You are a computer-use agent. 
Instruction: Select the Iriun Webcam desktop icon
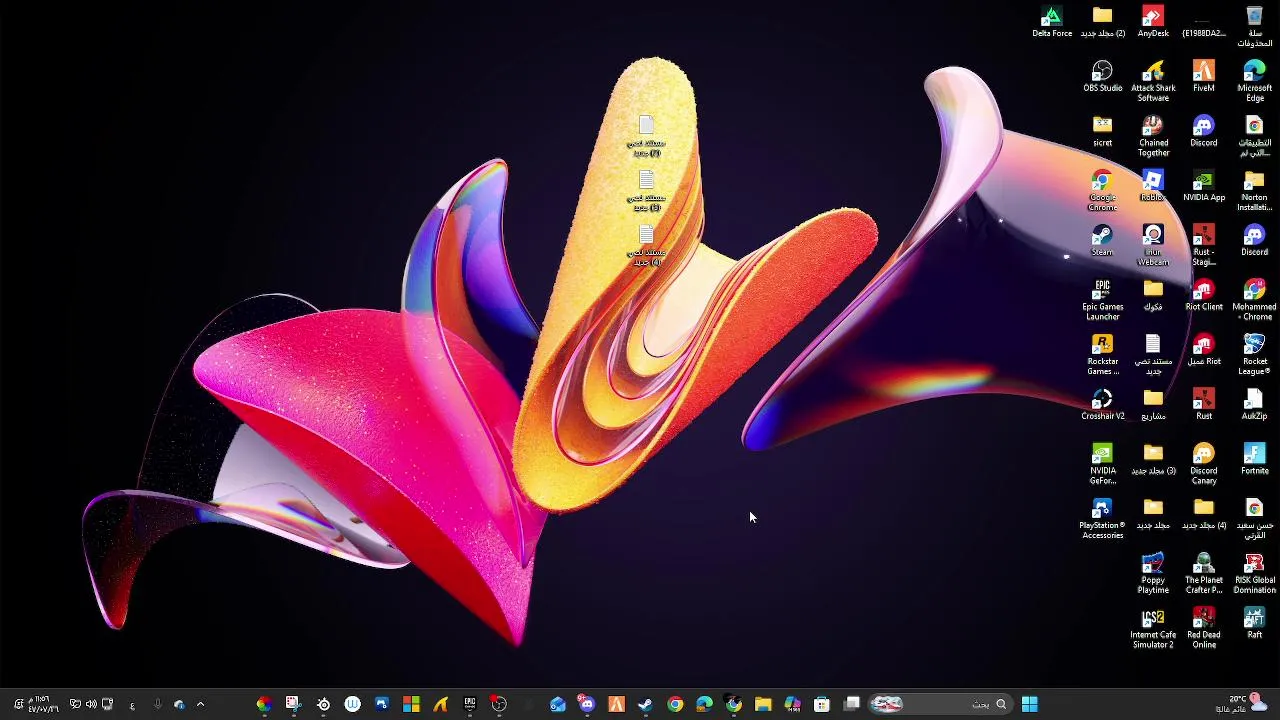pyautogui.click(x=1153, y=246)
